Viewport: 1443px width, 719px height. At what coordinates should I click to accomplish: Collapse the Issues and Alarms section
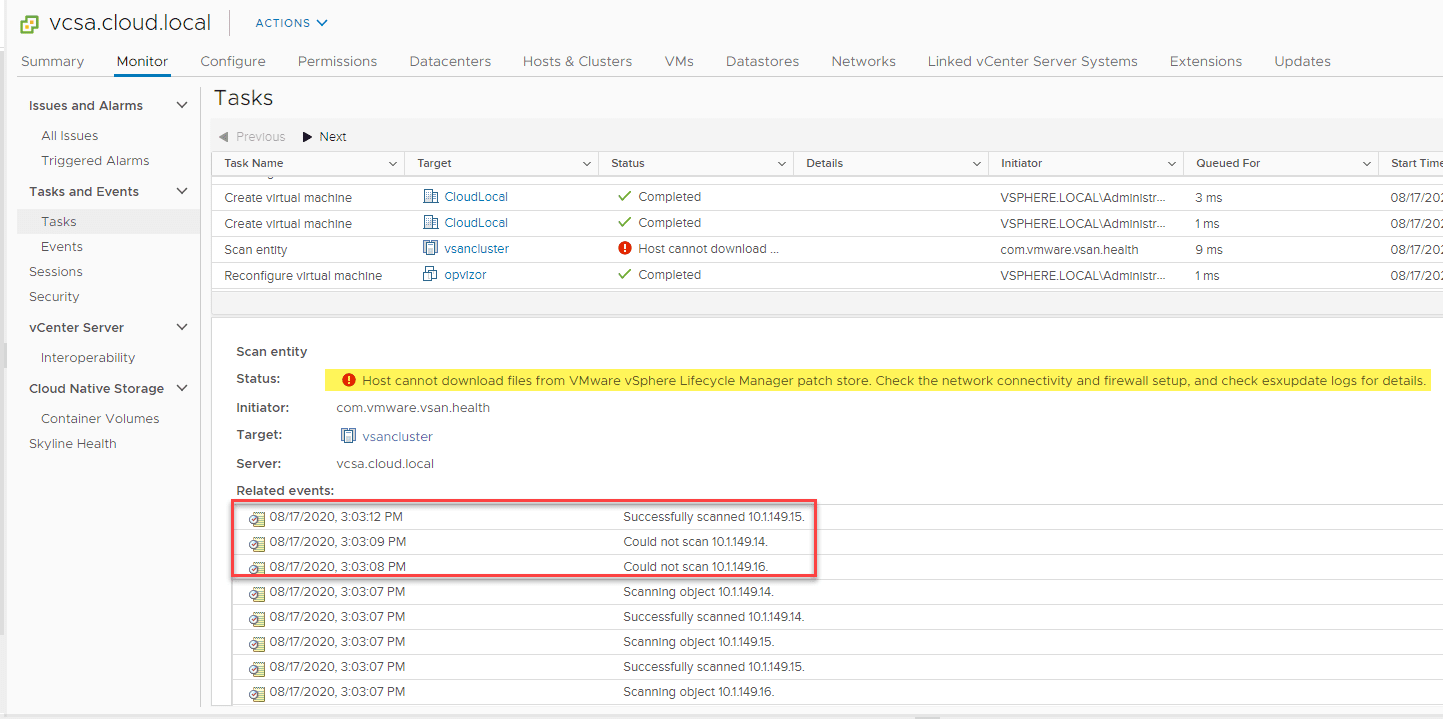pos(182,105)
